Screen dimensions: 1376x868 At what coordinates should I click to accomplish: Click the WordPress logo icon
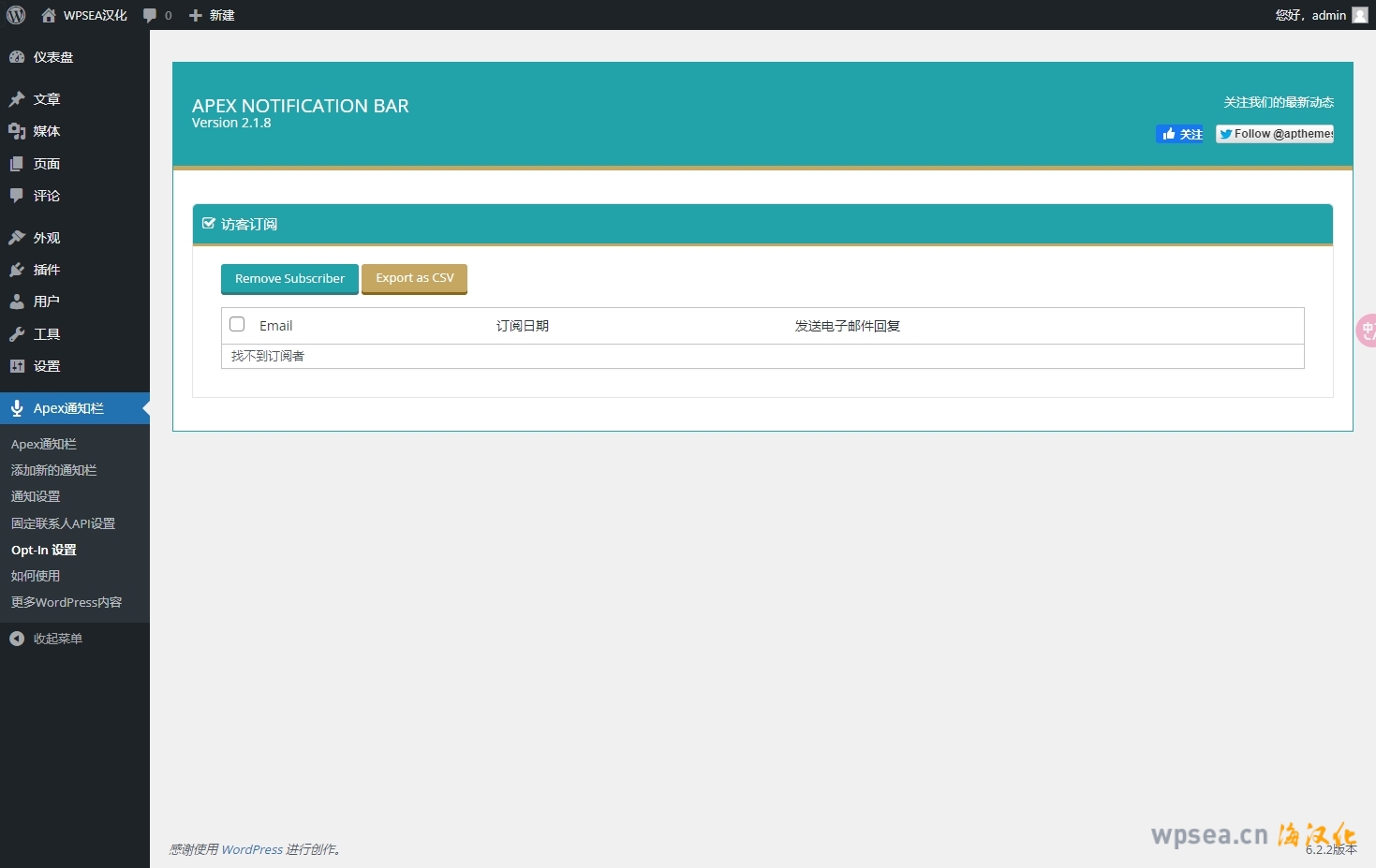(x=16, y=15)
